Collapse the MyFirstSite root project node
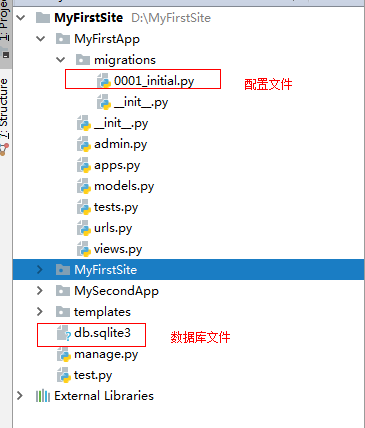Viewport: 365px width, 428px height. pos(21,18)
